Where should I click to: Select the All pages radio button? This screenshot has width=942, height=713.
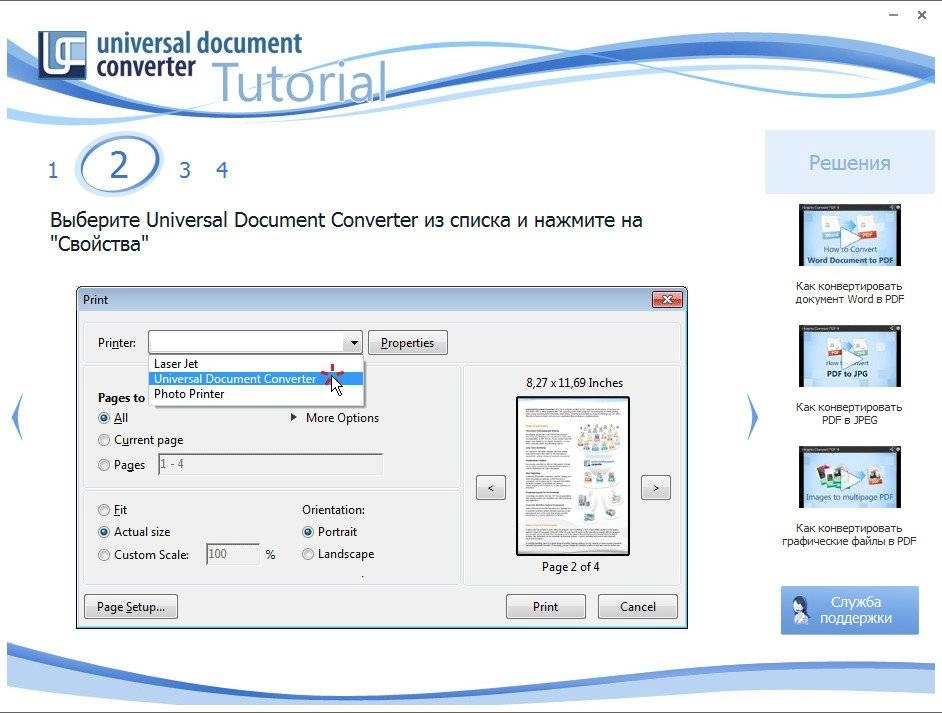pos(104,418)
